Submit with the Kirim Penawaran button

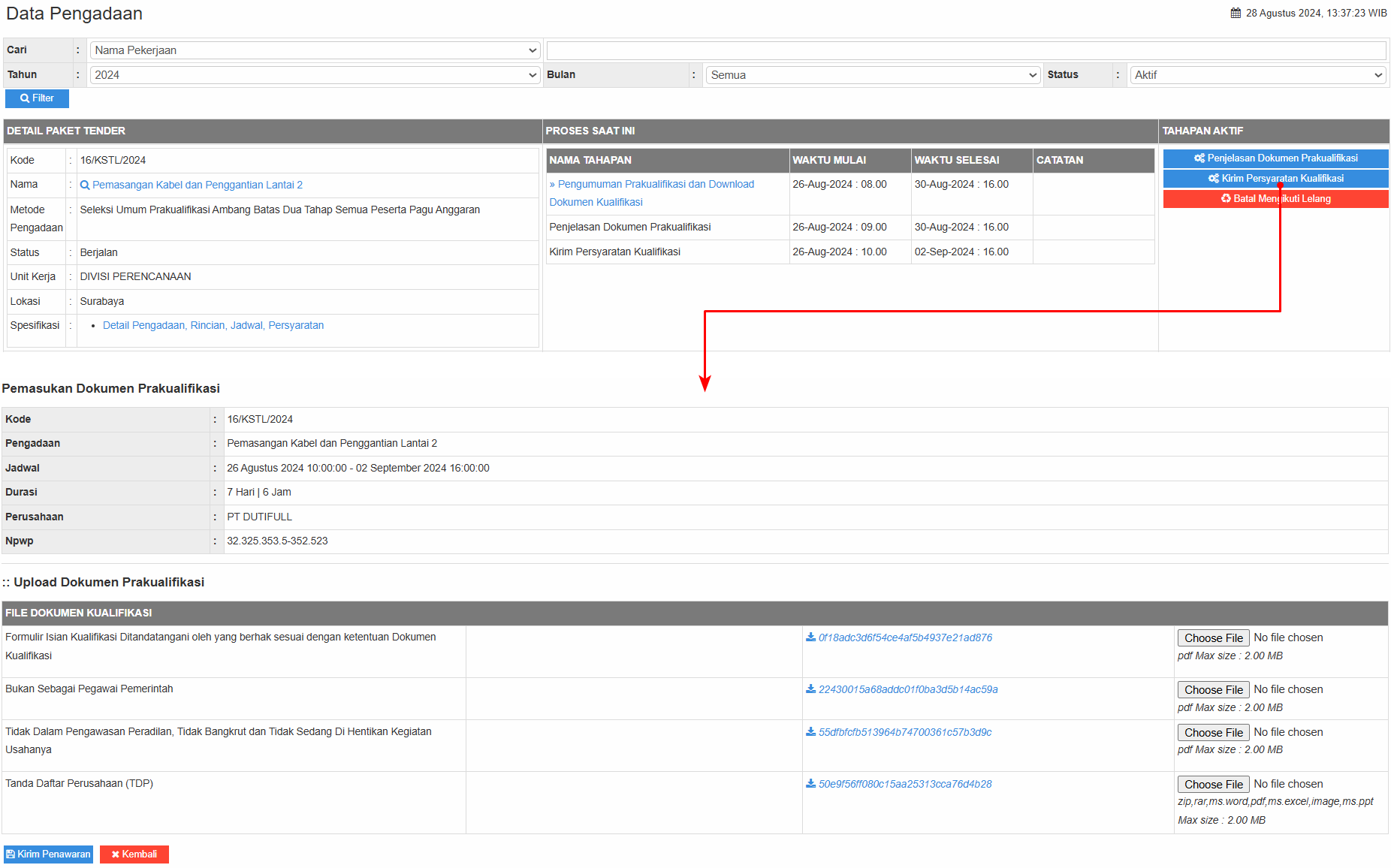(x=49, y=854)
